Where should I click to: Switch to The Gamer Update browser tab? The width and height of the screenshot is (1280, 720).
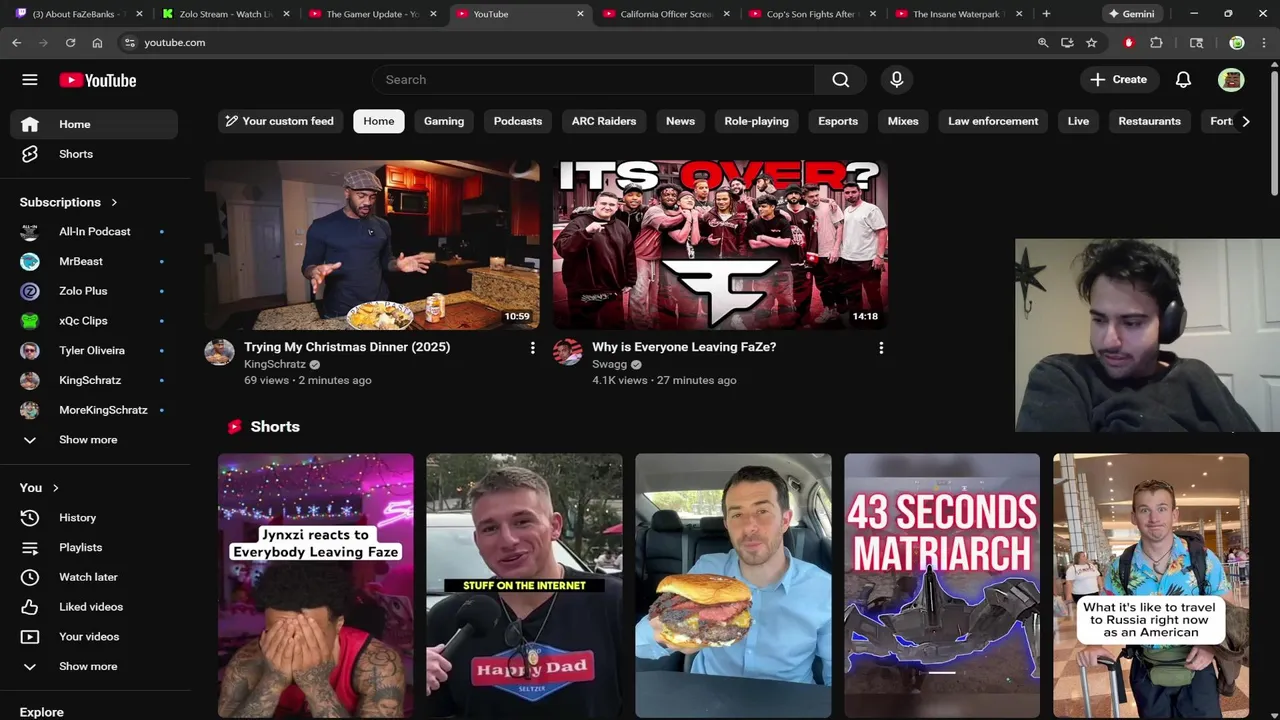[372, 14]
